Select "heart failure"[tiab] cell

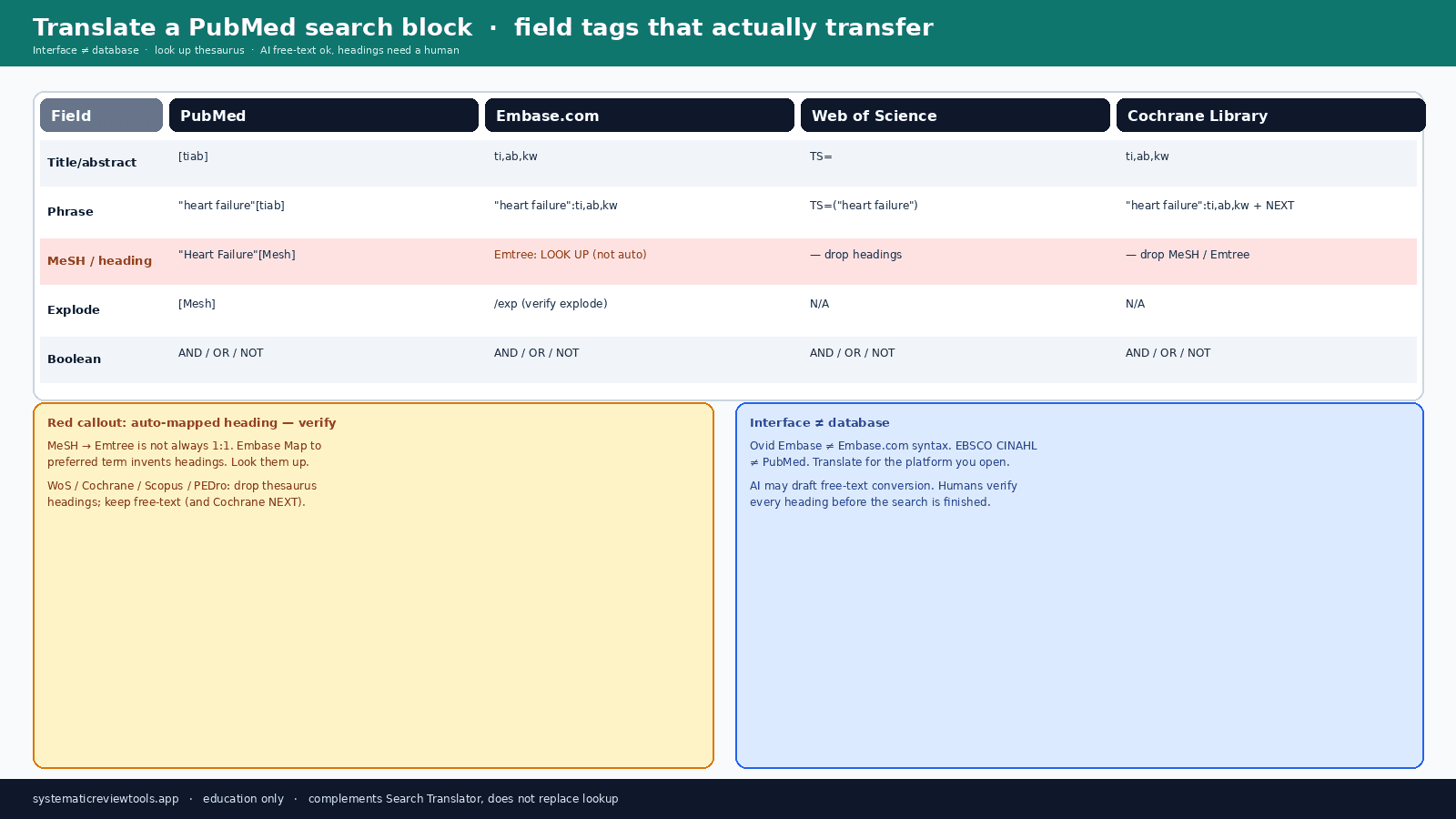pyautogui.click(x=231, y=206)
